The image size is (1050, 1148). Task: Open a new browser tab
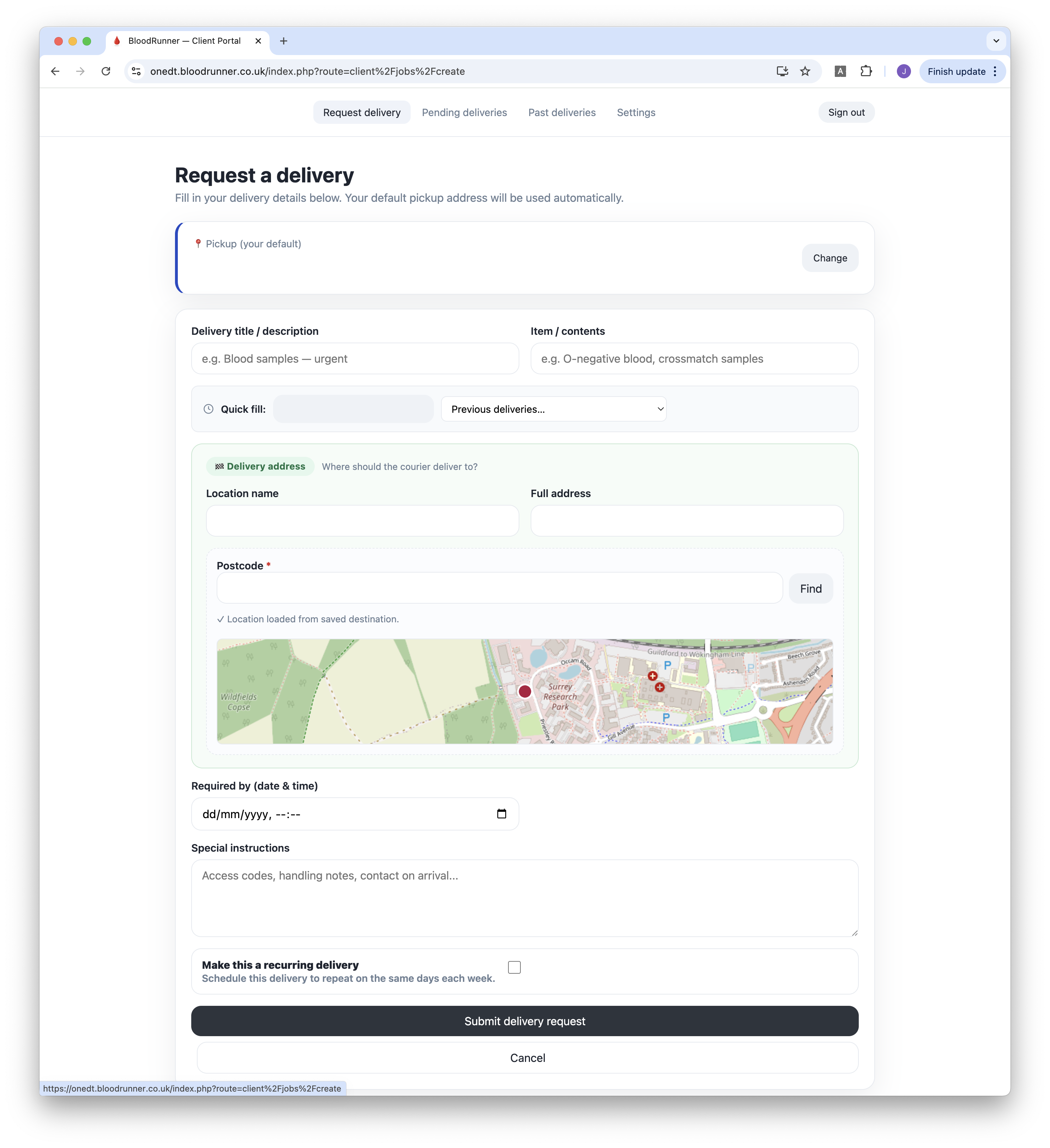(284, 41)
